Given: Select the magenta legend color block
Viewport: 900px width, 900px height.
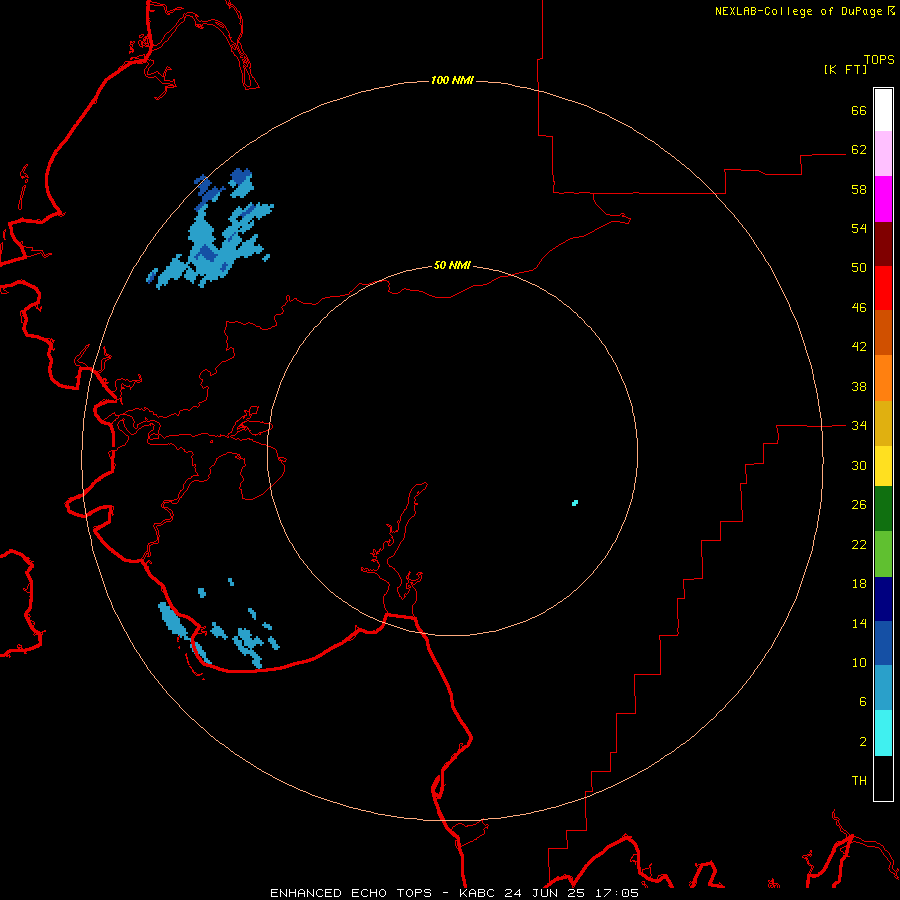Looking at the screenshot, I should click(x=883, y=199).
